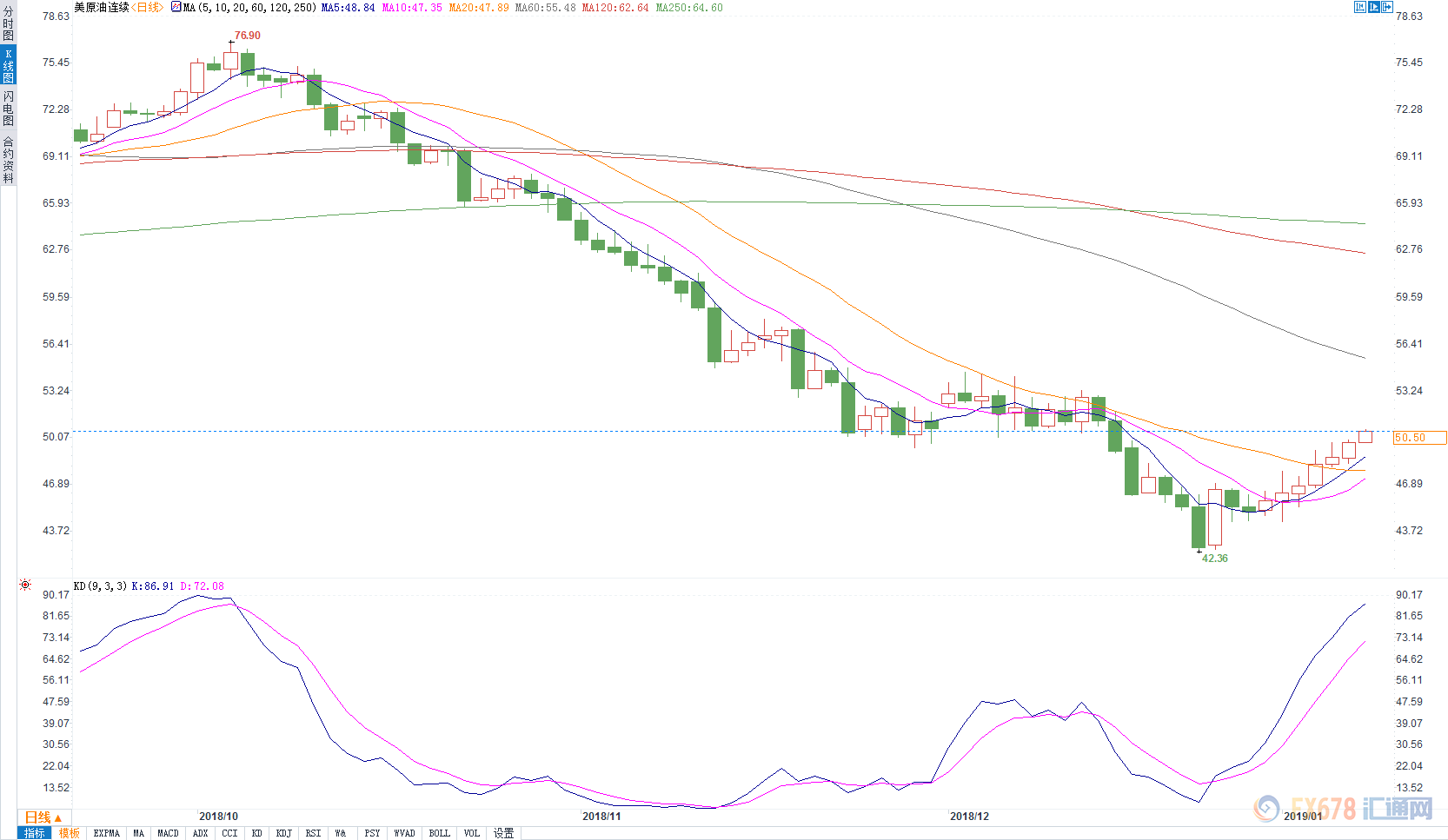Viewport: 1448px width, 840px height.
Task: Switch to 闪电图 side tab
Action: [8, 109]
